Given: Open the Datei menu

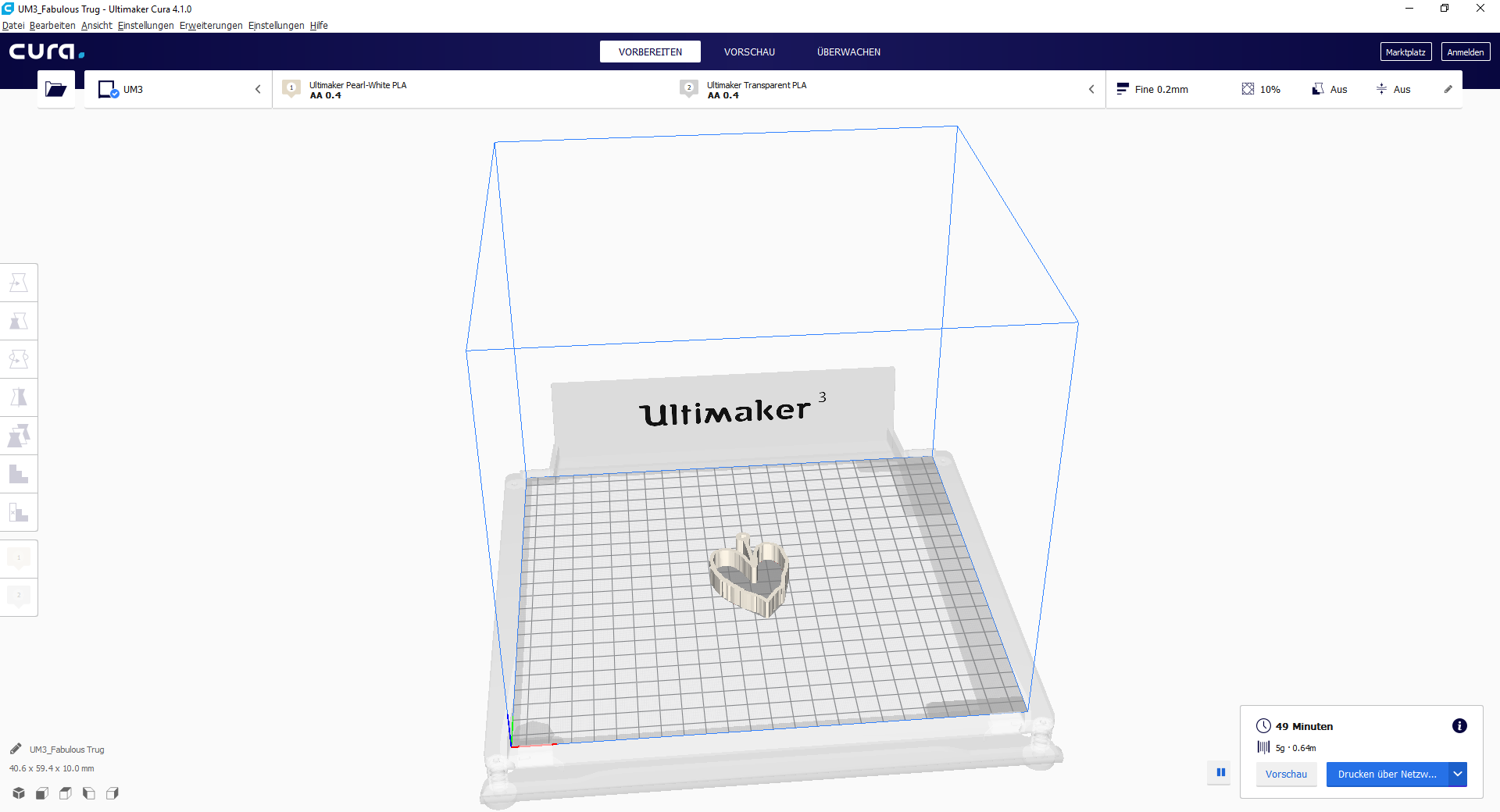Looking at the screenshot, I should [x=13, y=26].
